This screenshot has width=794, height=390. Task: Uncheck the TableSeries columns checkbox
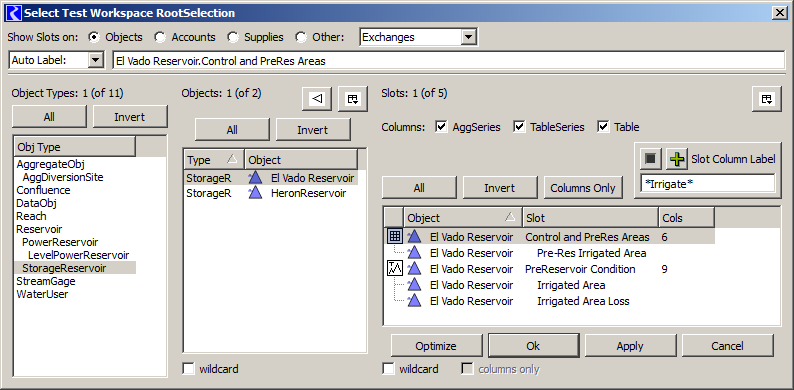(519, 127)
